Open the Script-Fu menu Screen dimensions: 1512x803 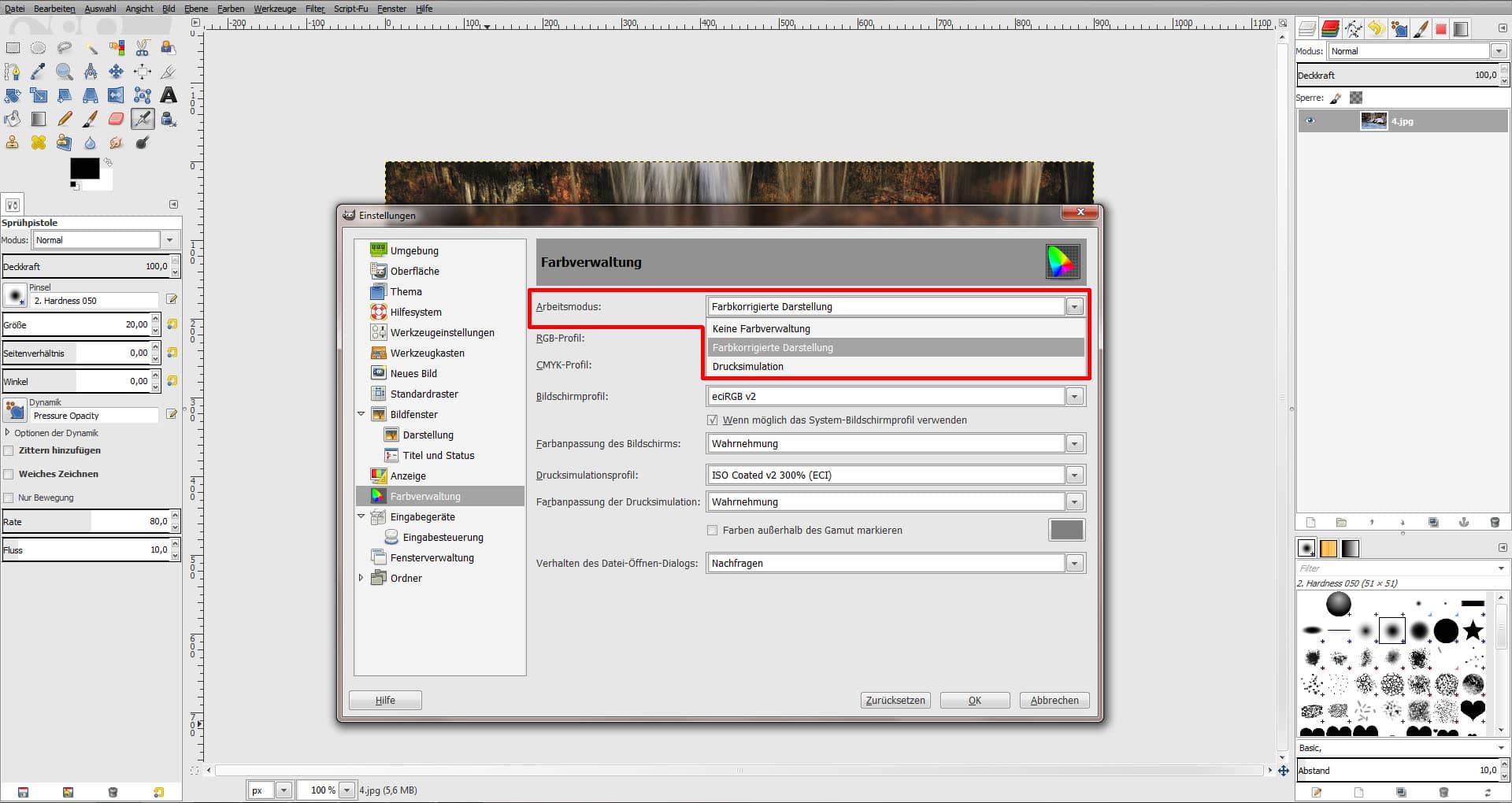tap(351, 9)
